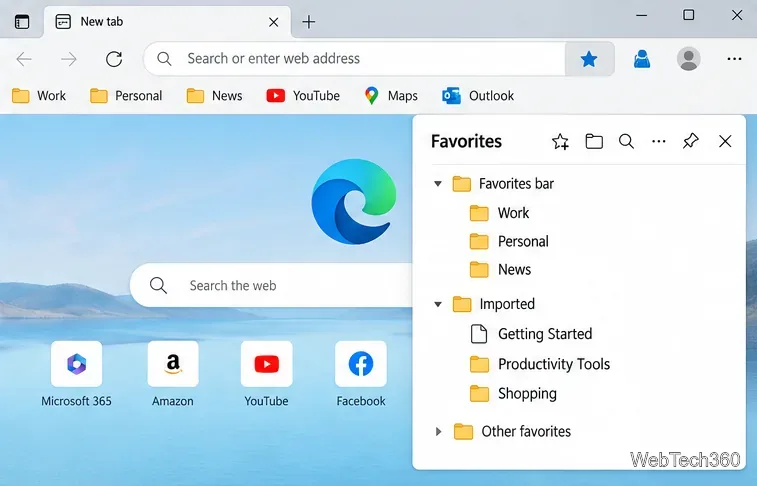The image size is (757, 486).
Task: Open the browser essentials shopping icon
Action: 642,59
